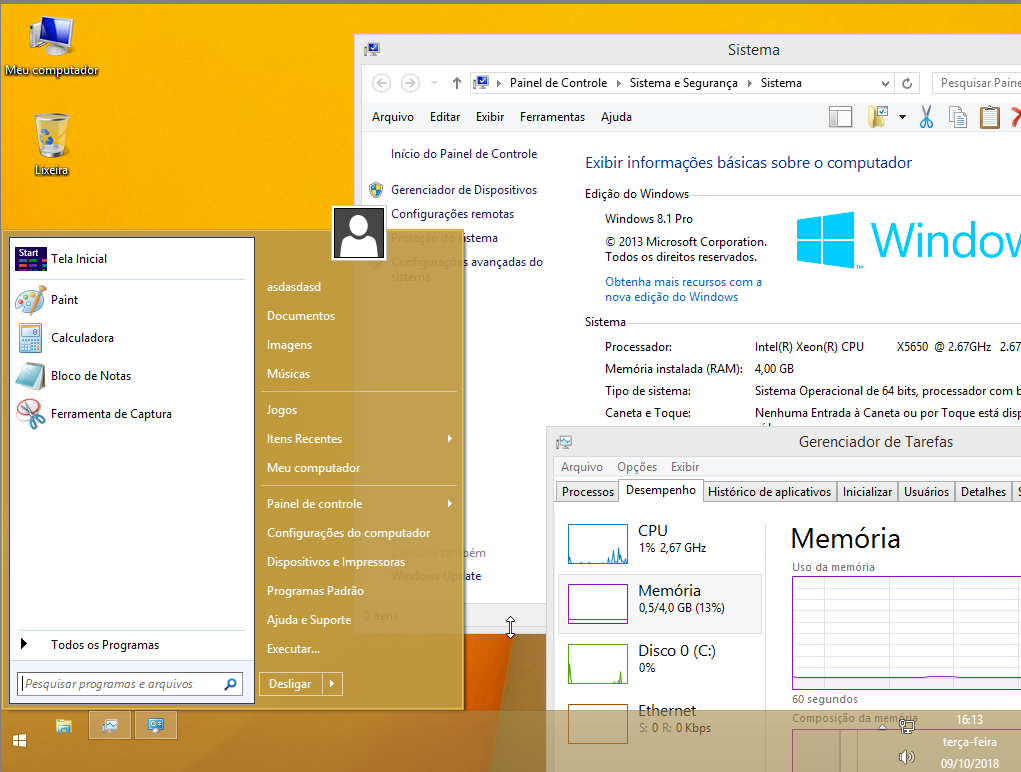The height and width of the screenshot is (772, 1021).
Task: Open Configurações remotas link
Action: 452,214
